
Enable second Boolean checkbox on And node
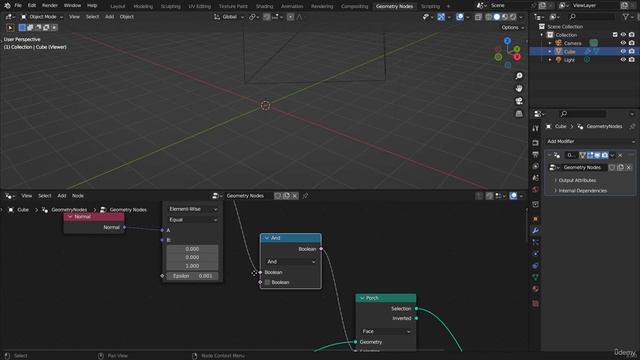[267, 282]
